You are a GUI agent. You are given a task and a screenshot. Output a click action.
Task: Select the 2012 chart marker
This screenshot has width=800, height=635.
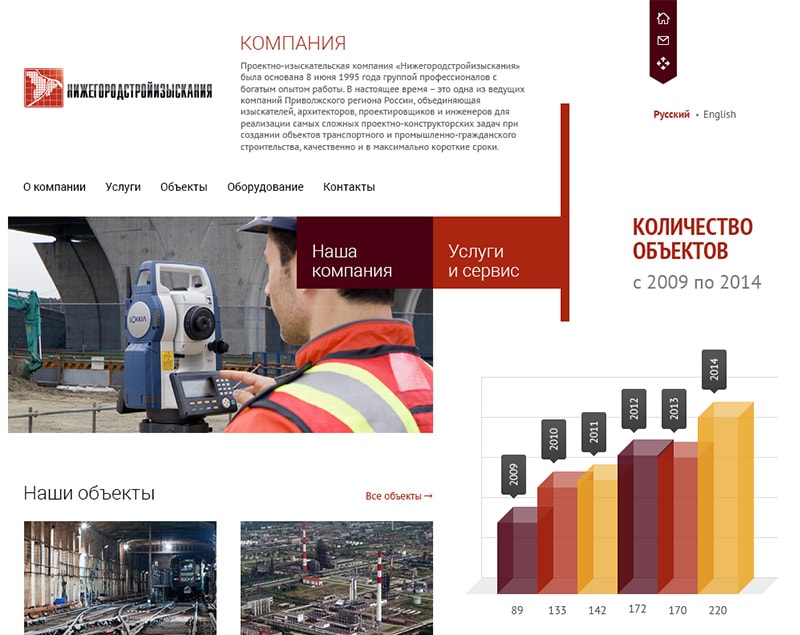click(634, 408)
